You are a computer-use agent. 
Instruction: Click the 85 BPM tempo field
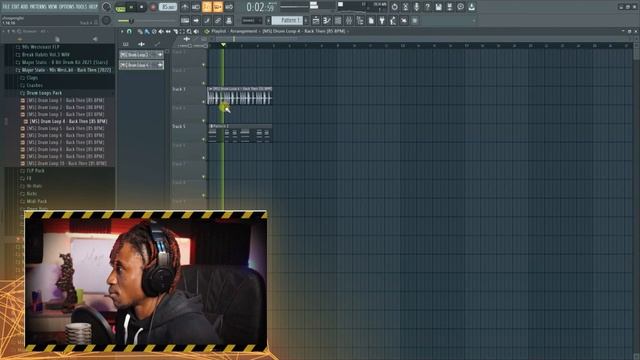[x=168, y=7]
